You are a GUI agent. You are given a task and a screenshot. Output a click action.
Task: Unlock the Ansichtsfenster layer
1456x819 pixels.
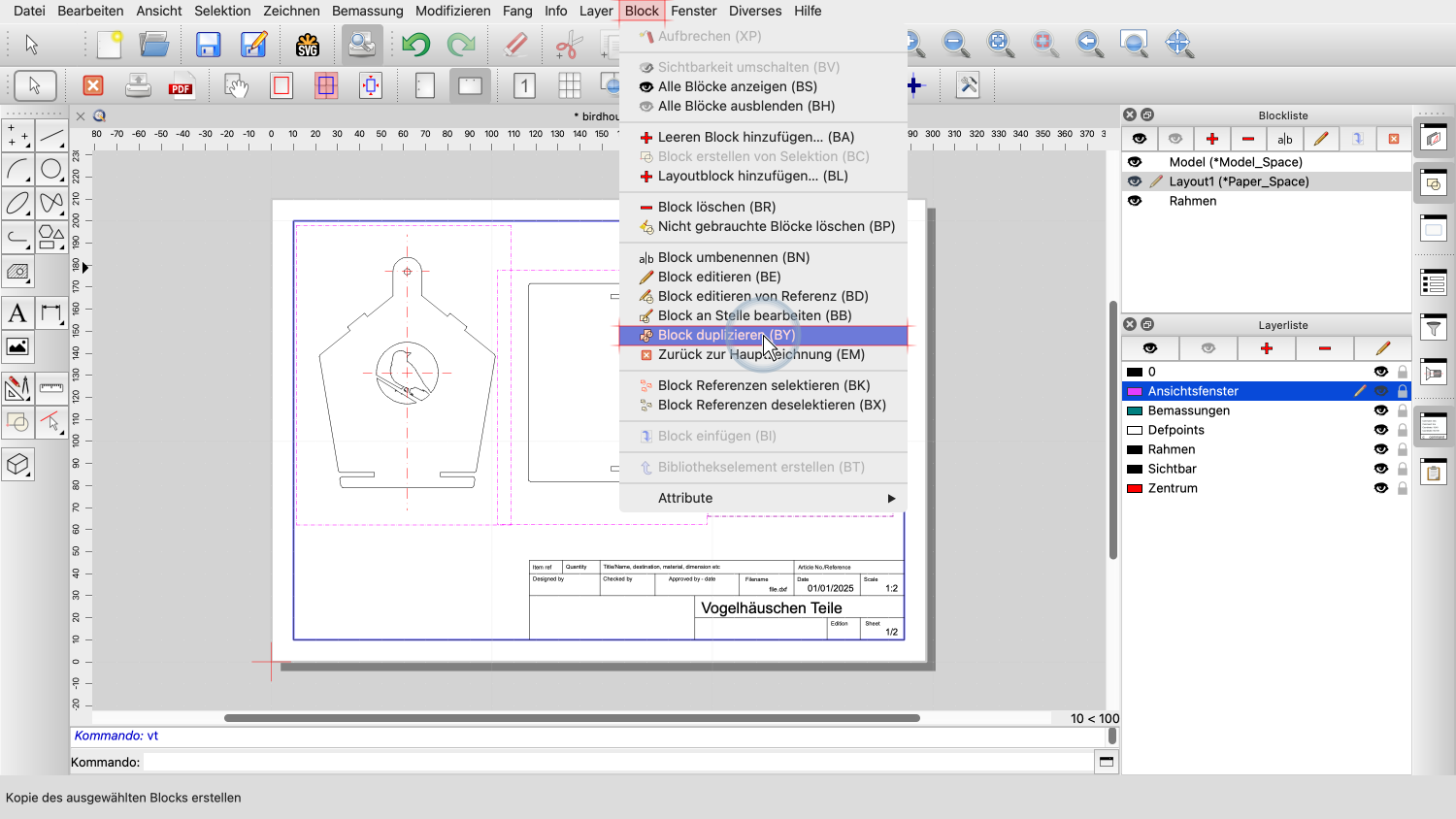pos(1402,390)
